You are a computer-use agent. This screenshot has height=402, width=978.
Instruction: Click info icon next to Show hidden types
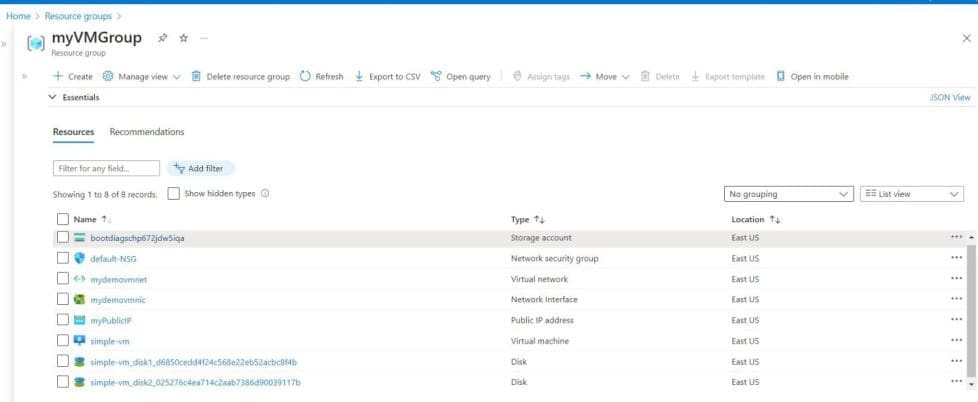[x=265, y=194]
